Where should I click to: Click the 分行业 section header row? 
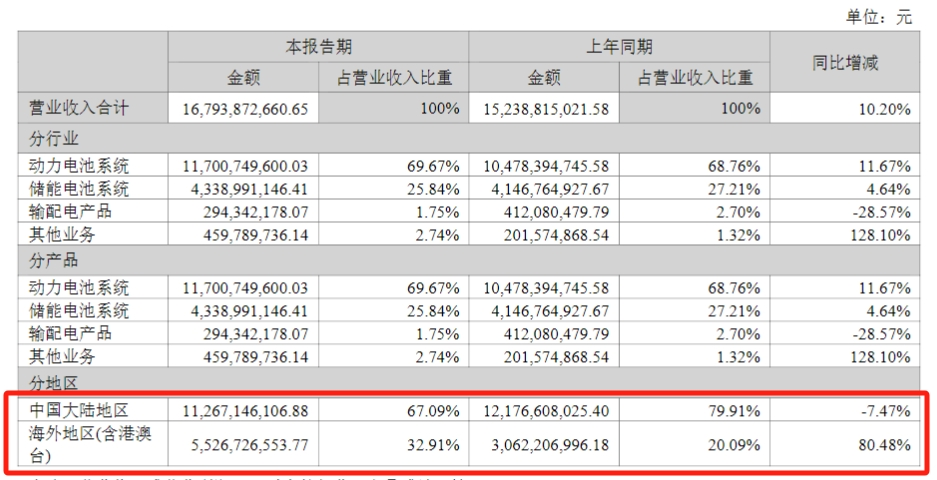pyautogui.click(x=56, y=136)
